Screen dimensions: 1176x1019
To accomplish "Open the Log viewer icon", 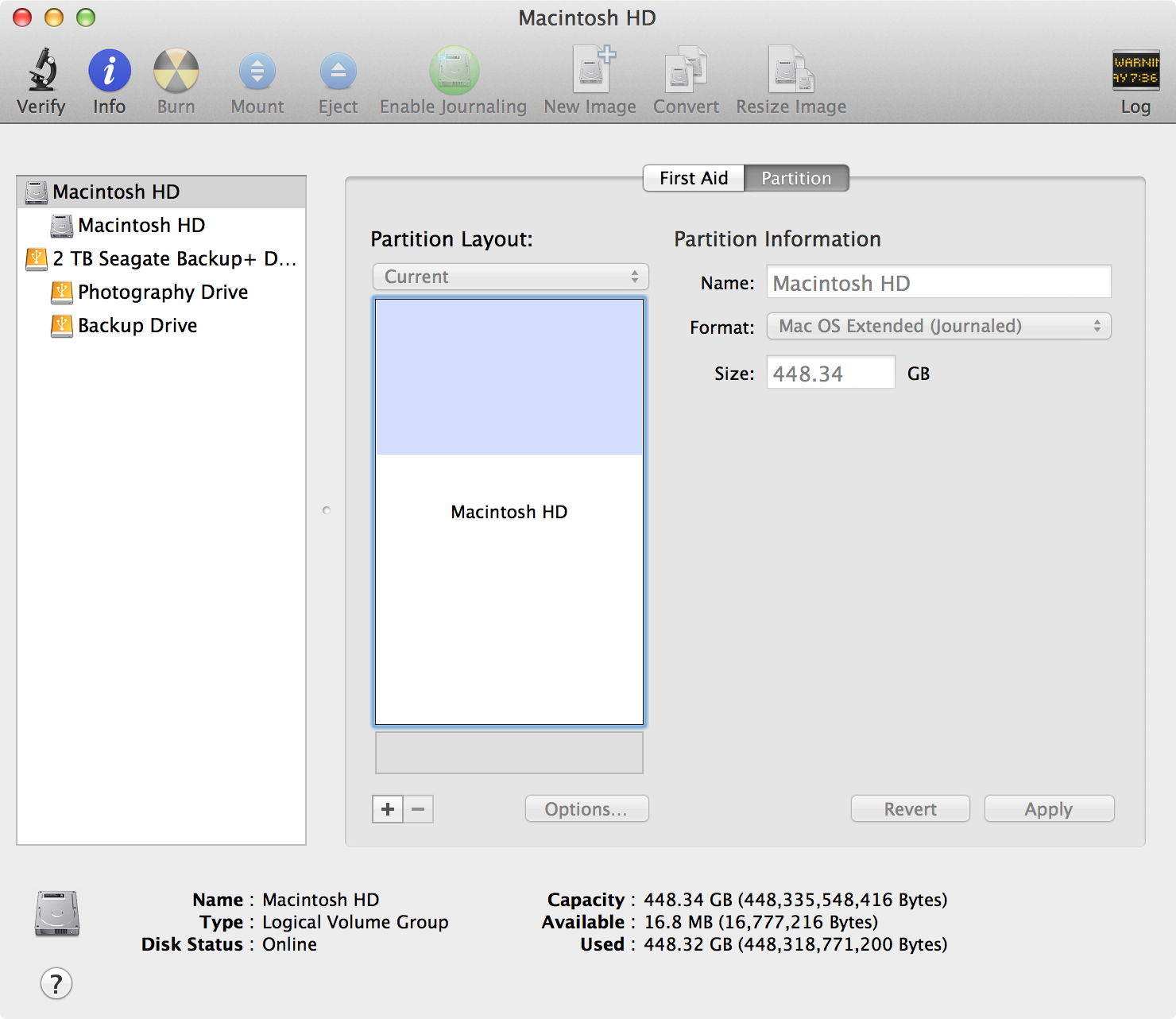I will click(1135, 71).
